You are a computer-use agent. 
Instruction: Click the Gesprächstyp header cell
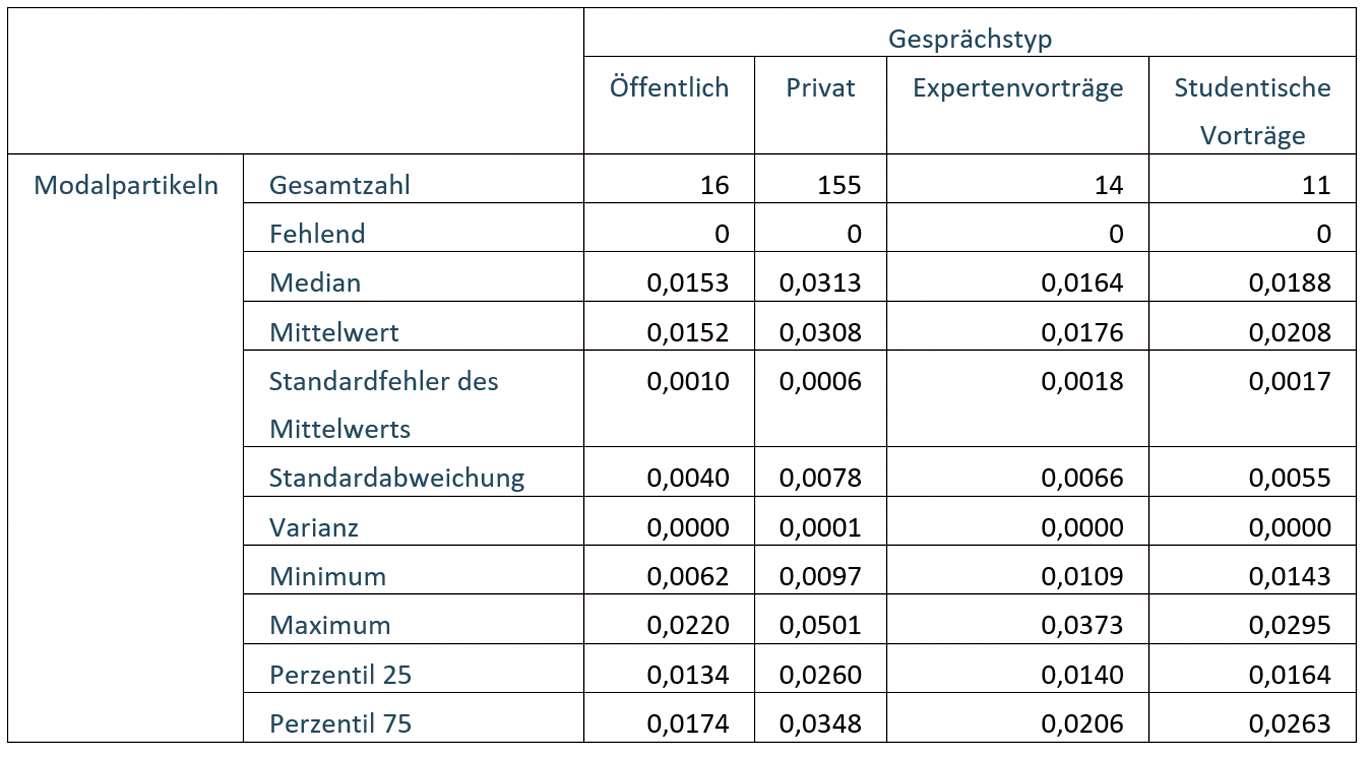pyautogui.click(x=970, y=39)
